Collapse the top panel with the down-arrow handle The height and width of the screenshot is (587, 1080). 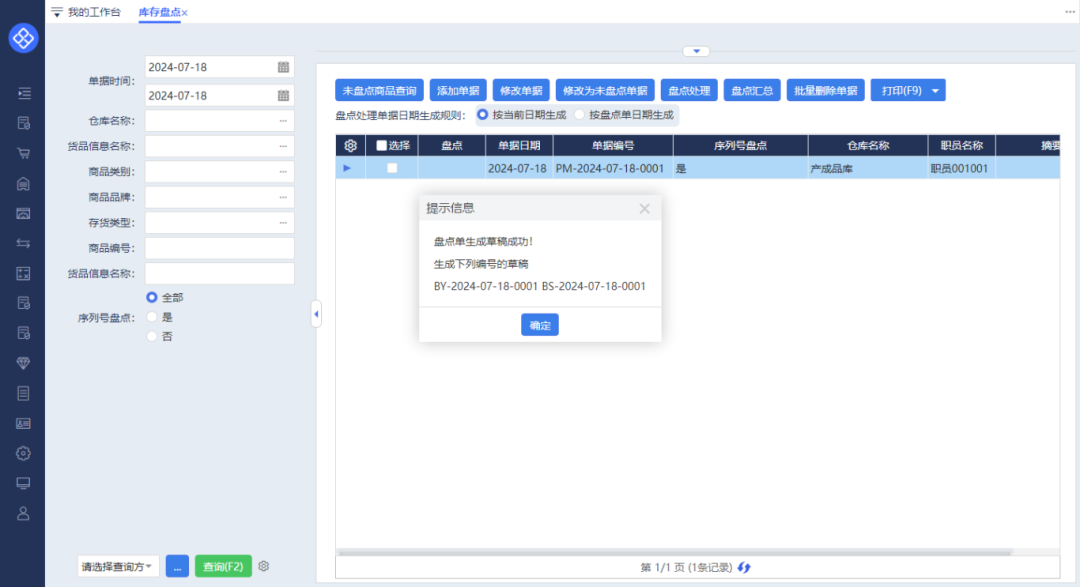click(697, 51)
